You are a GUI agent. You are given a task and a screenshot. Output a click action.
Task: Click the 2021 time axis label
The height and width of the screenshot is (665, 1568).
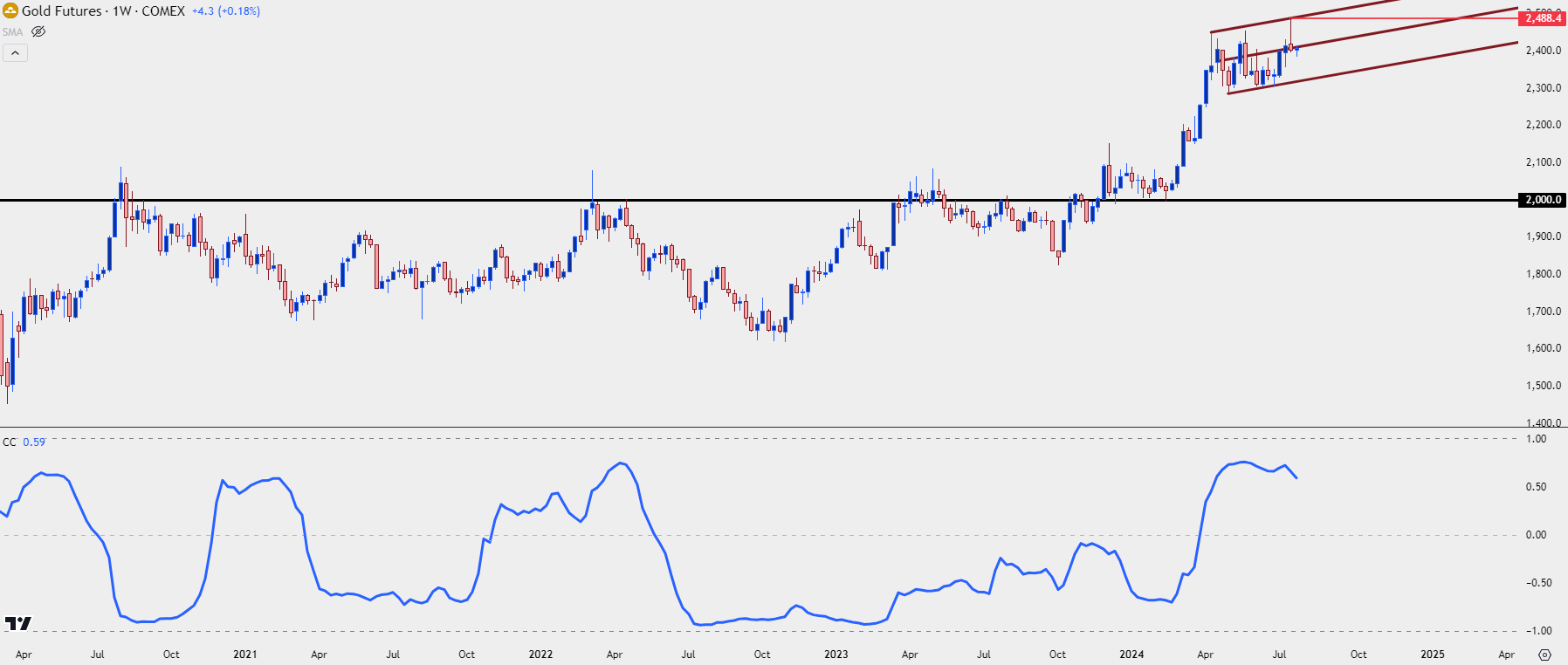(245, 655)
